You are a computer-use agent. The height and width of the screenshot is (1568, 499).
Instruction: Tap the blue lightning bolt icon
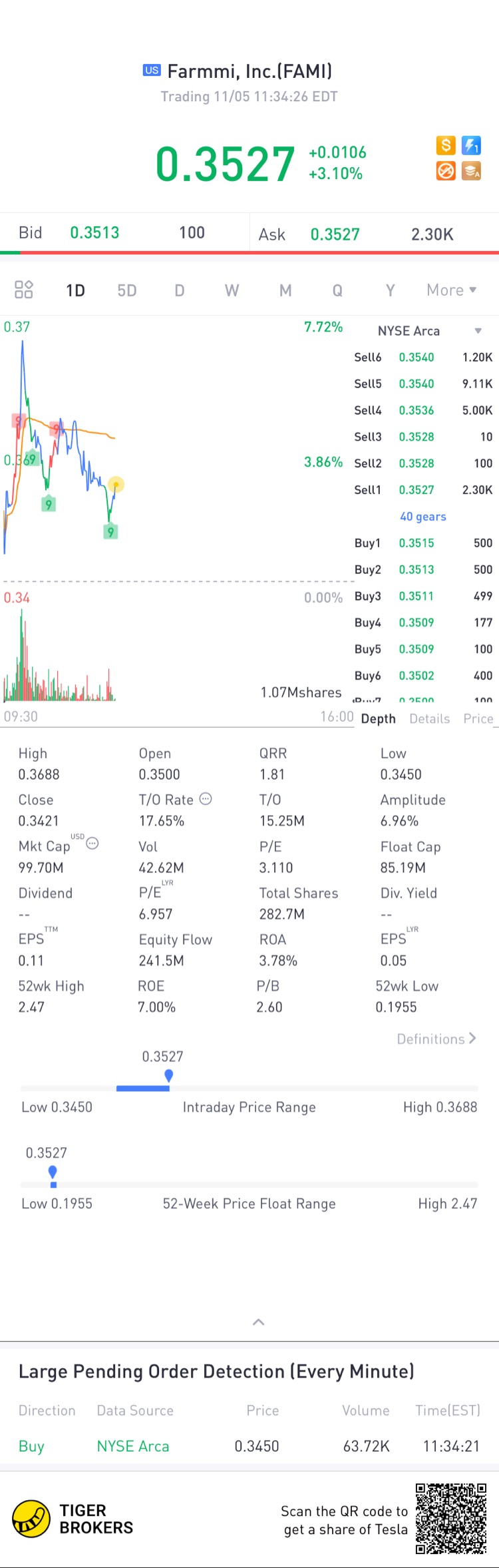coord(472,145)
